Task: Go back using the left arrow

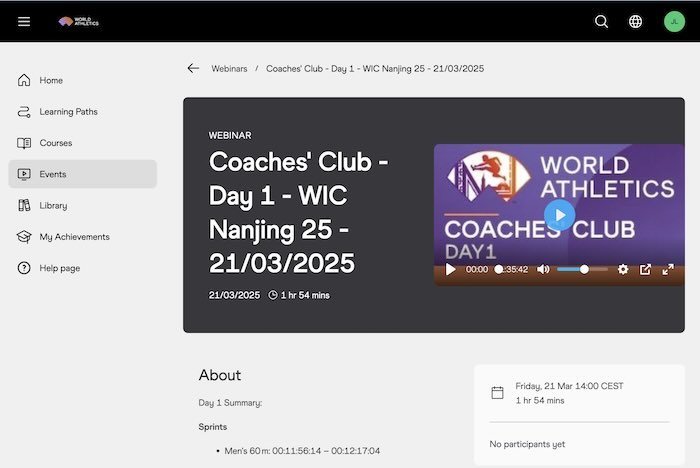Action: [193, 68]
